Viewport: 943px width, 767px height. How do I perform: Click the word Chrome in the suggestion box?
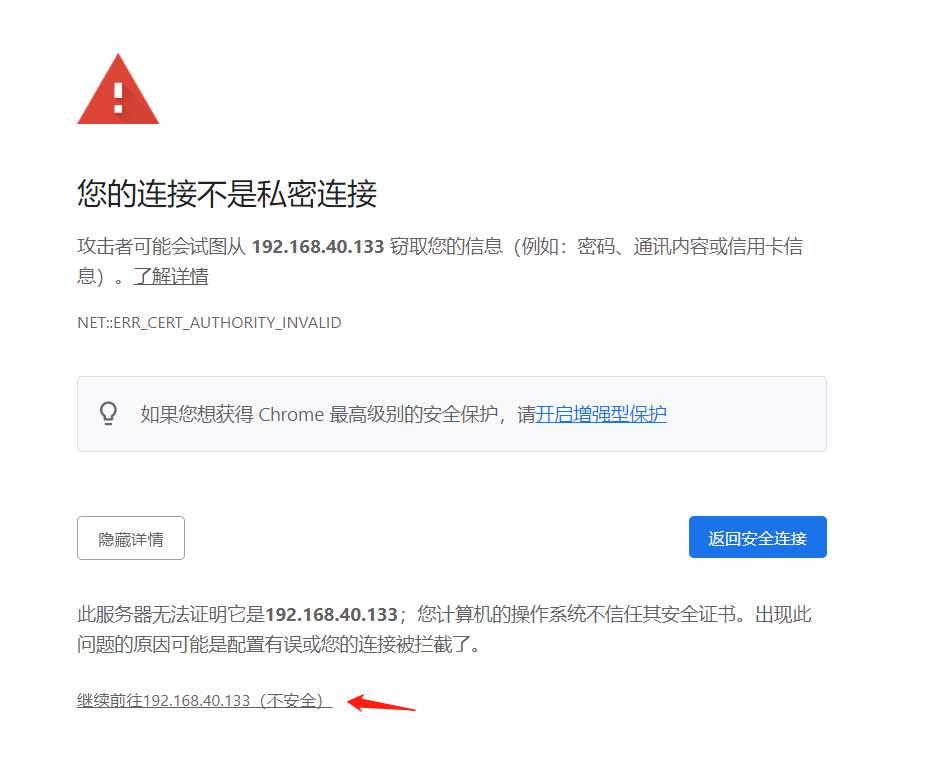click(291, 414)
